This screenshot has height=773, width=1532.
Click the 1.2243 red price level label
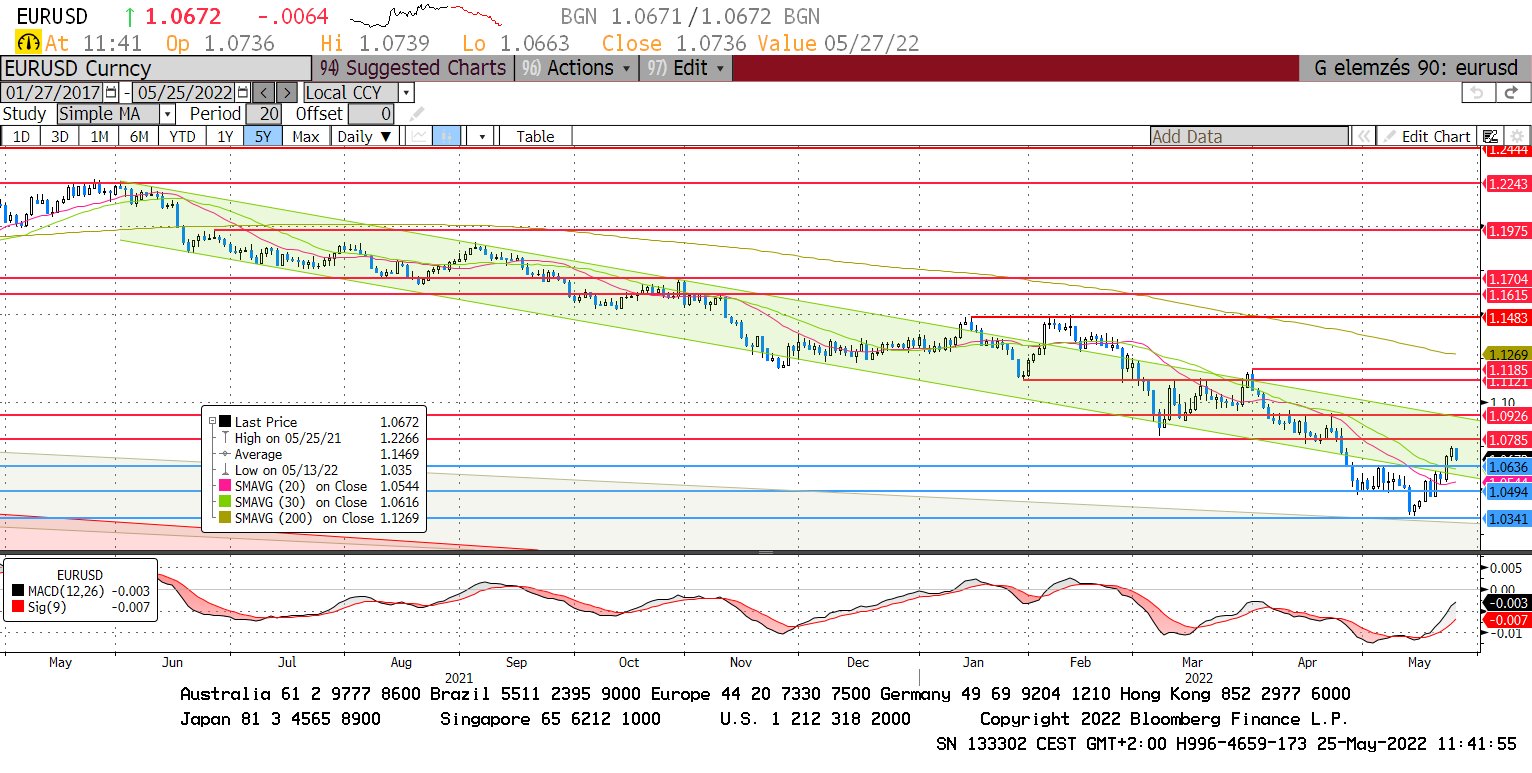click(x=1508, y=183)
